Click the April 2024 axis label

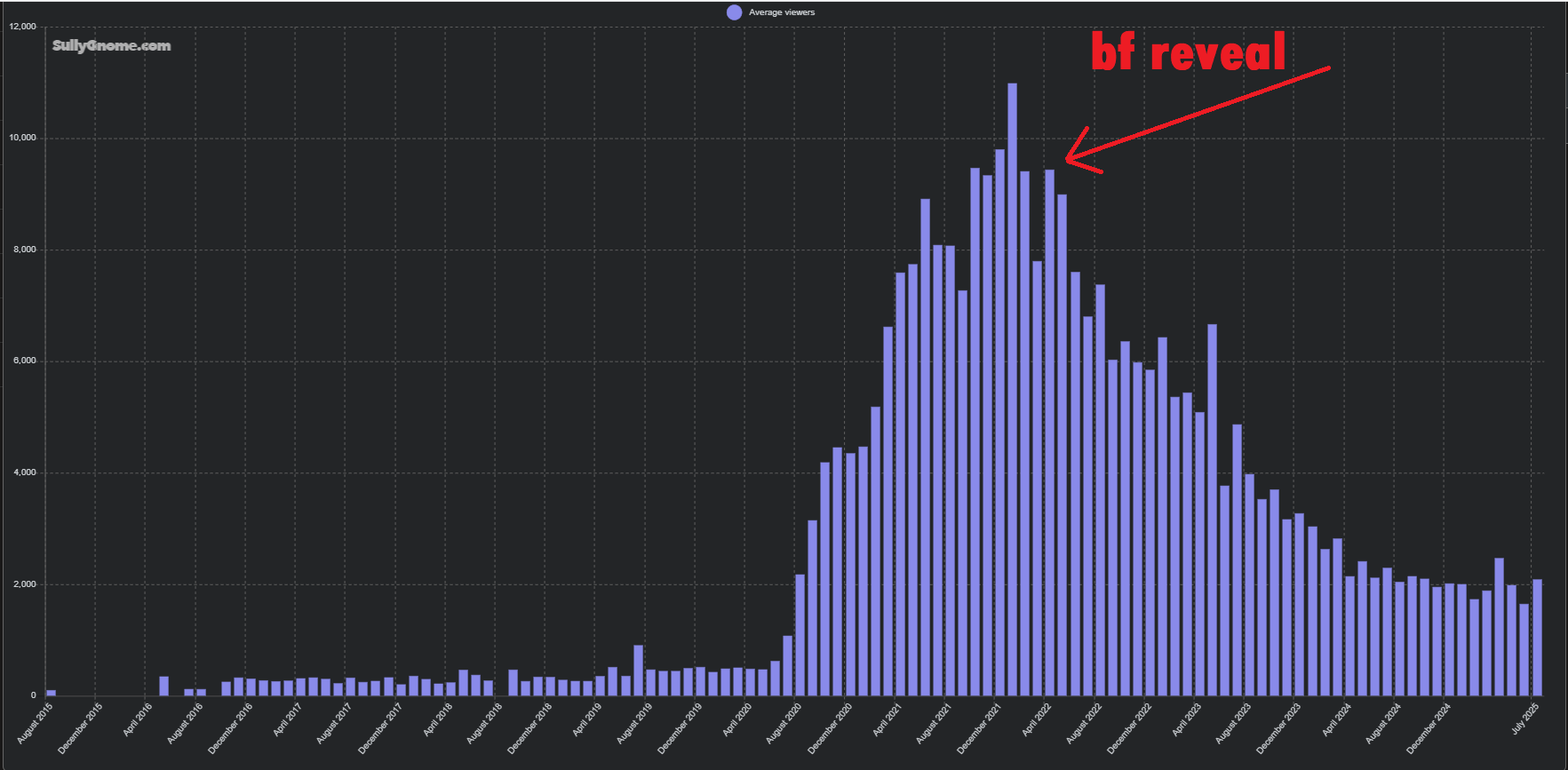coord(1337,718)
